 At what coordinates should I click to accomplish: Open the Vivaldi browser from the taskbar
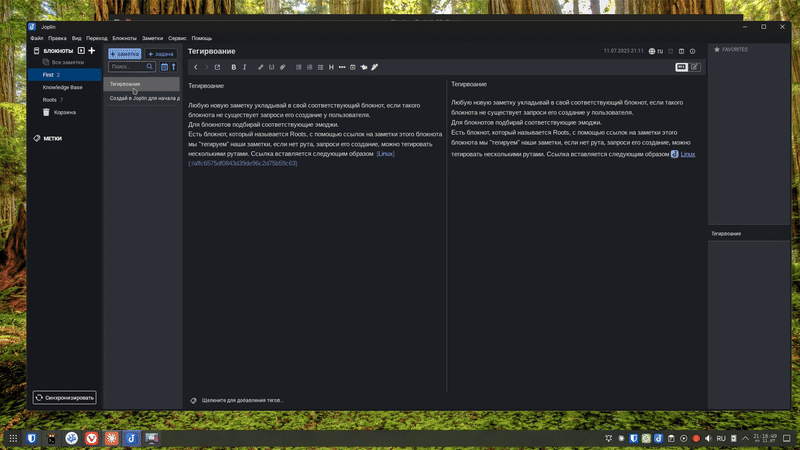click(x=91, y=438)
